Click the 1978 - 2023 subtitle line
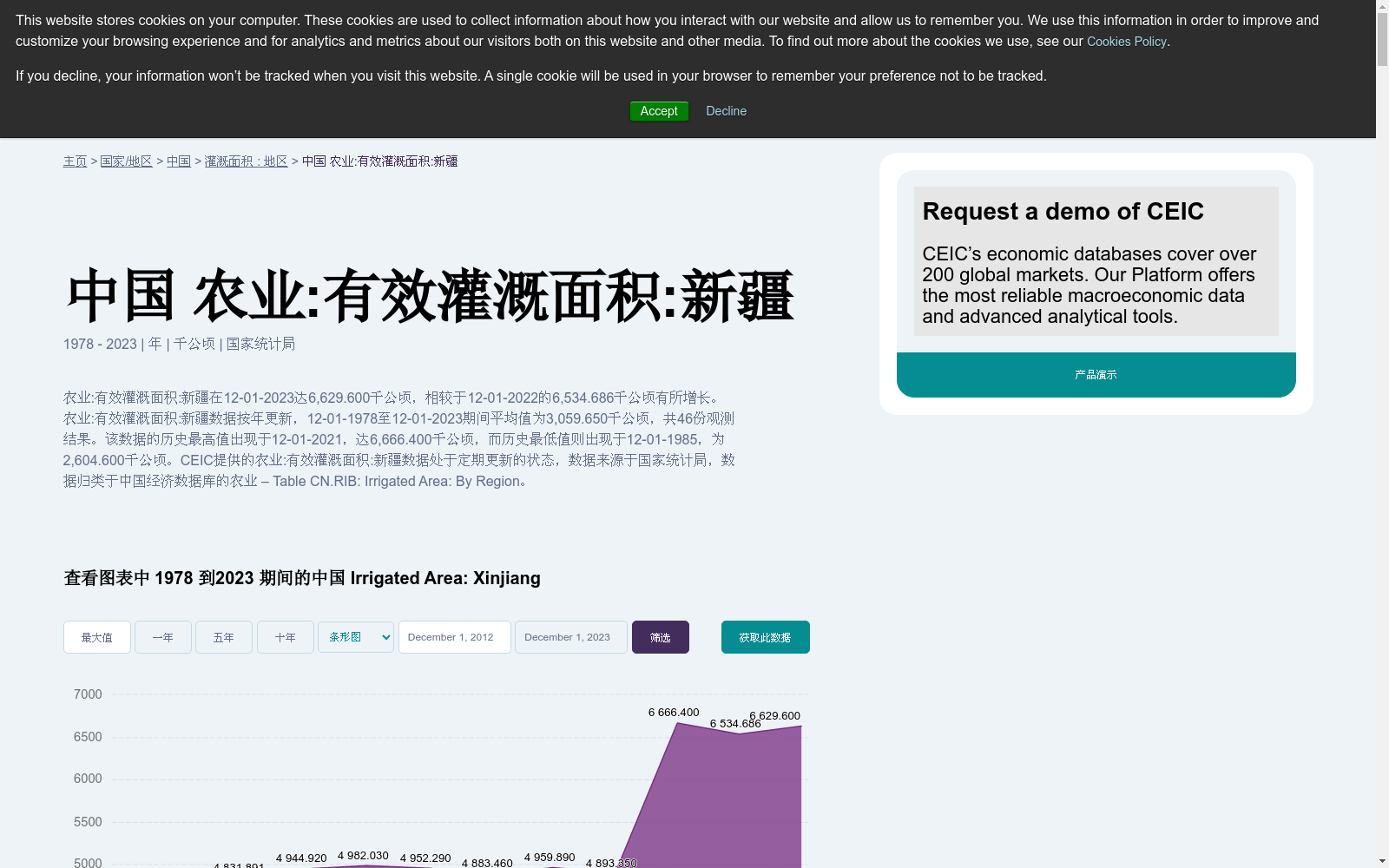The height and width of the screenshot is (868, 1389). click(179, 344)
